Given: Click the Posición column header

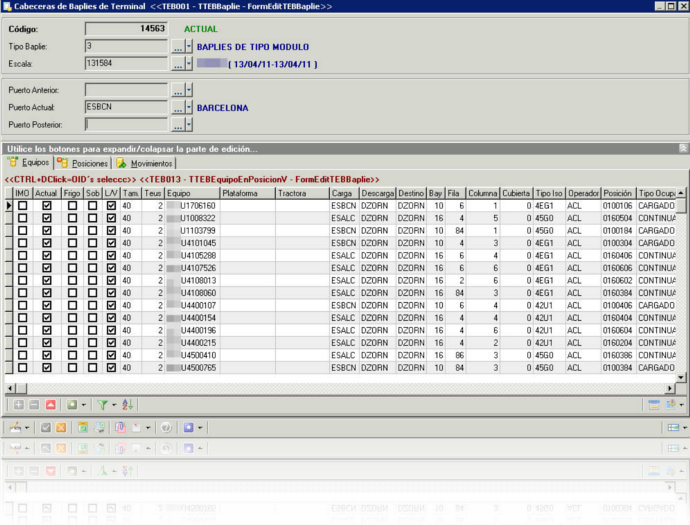Looking at the screenshot, I should (x=618, y=193).
